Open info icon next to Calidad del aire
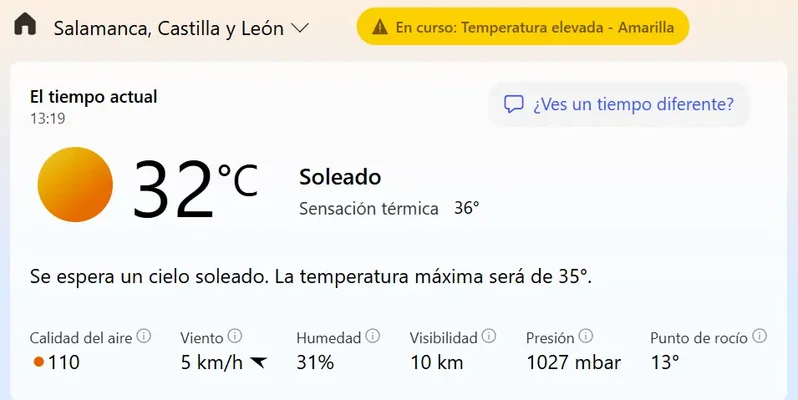798x400 pixels. [144, 337]
